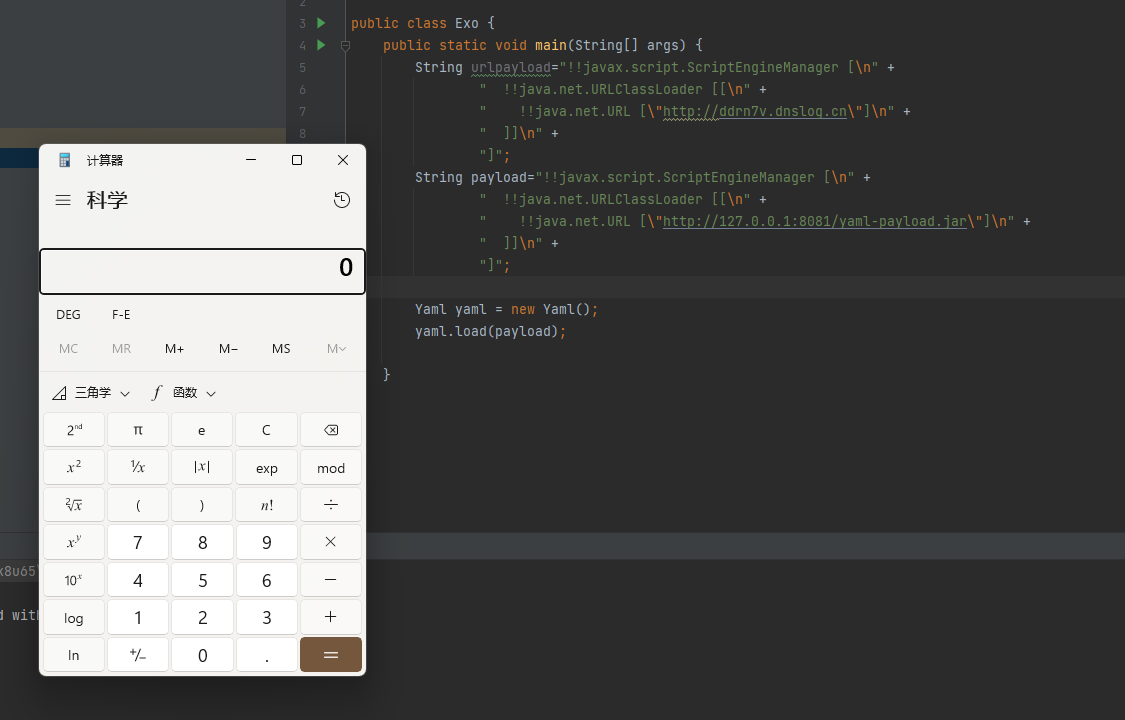Expand the 三角学 trigonometry dropdown
Viewport: 1125px width, 720px height.
[x=90, y=393]
